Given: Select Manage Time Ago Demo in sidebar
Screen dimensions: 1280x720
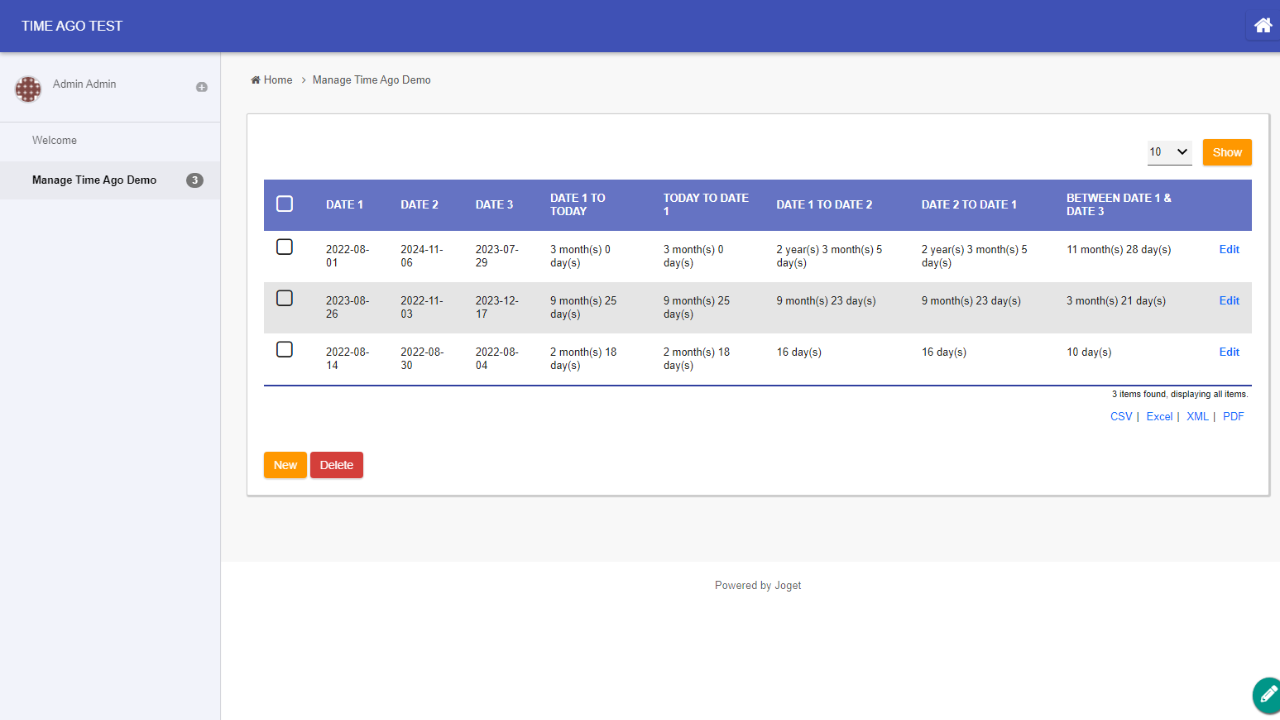Looking at the screenshot, I should coord(94,181).
